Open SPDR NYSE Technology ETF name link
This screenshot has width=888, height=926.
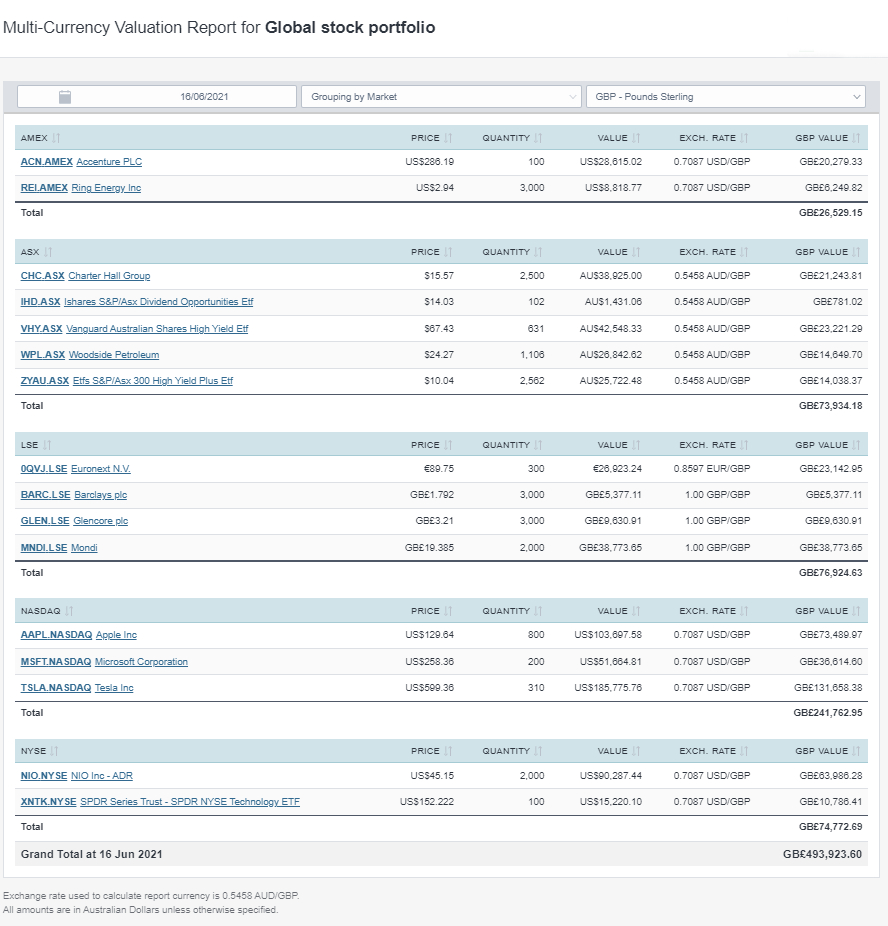(x=190, y=802)
